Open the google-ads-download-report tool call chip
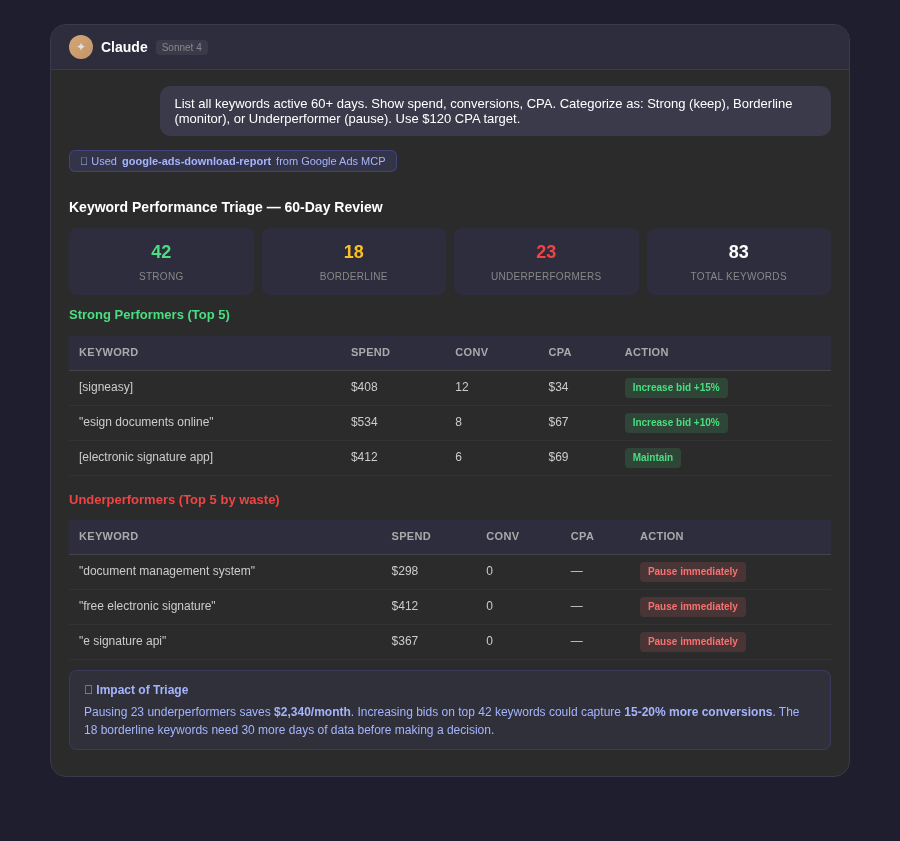 (x=232, y=161)
